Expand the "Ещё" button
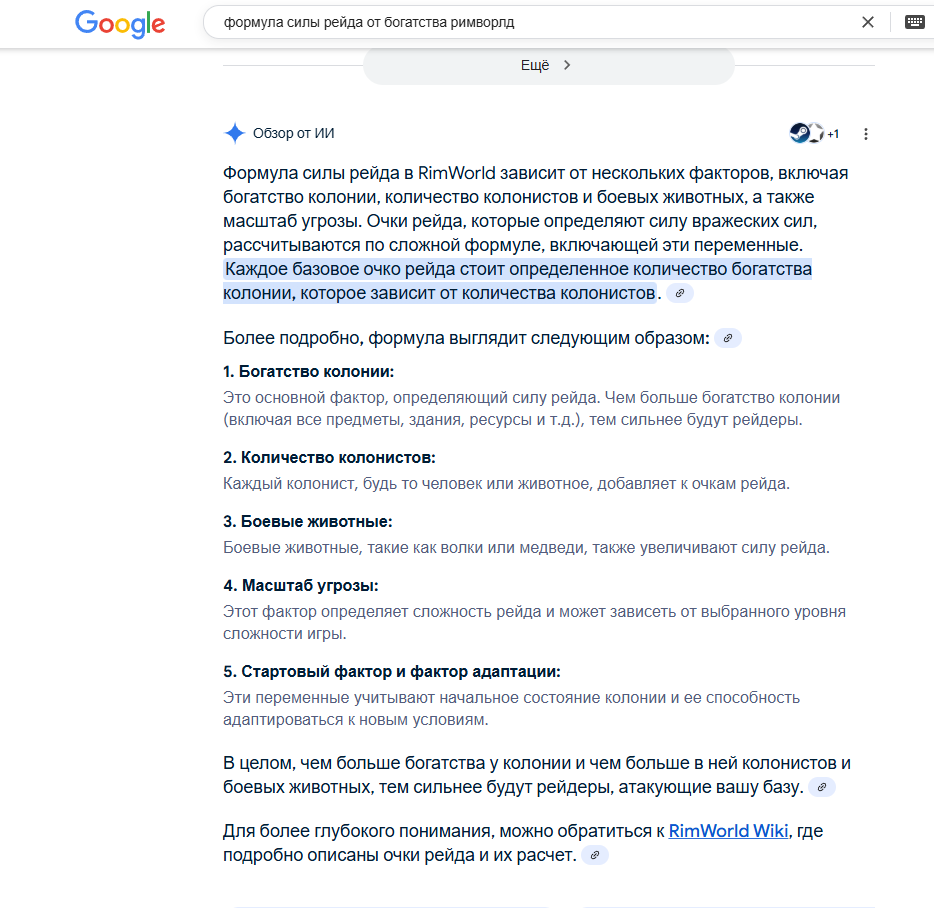934x908 pixels. tap(549, 65)
